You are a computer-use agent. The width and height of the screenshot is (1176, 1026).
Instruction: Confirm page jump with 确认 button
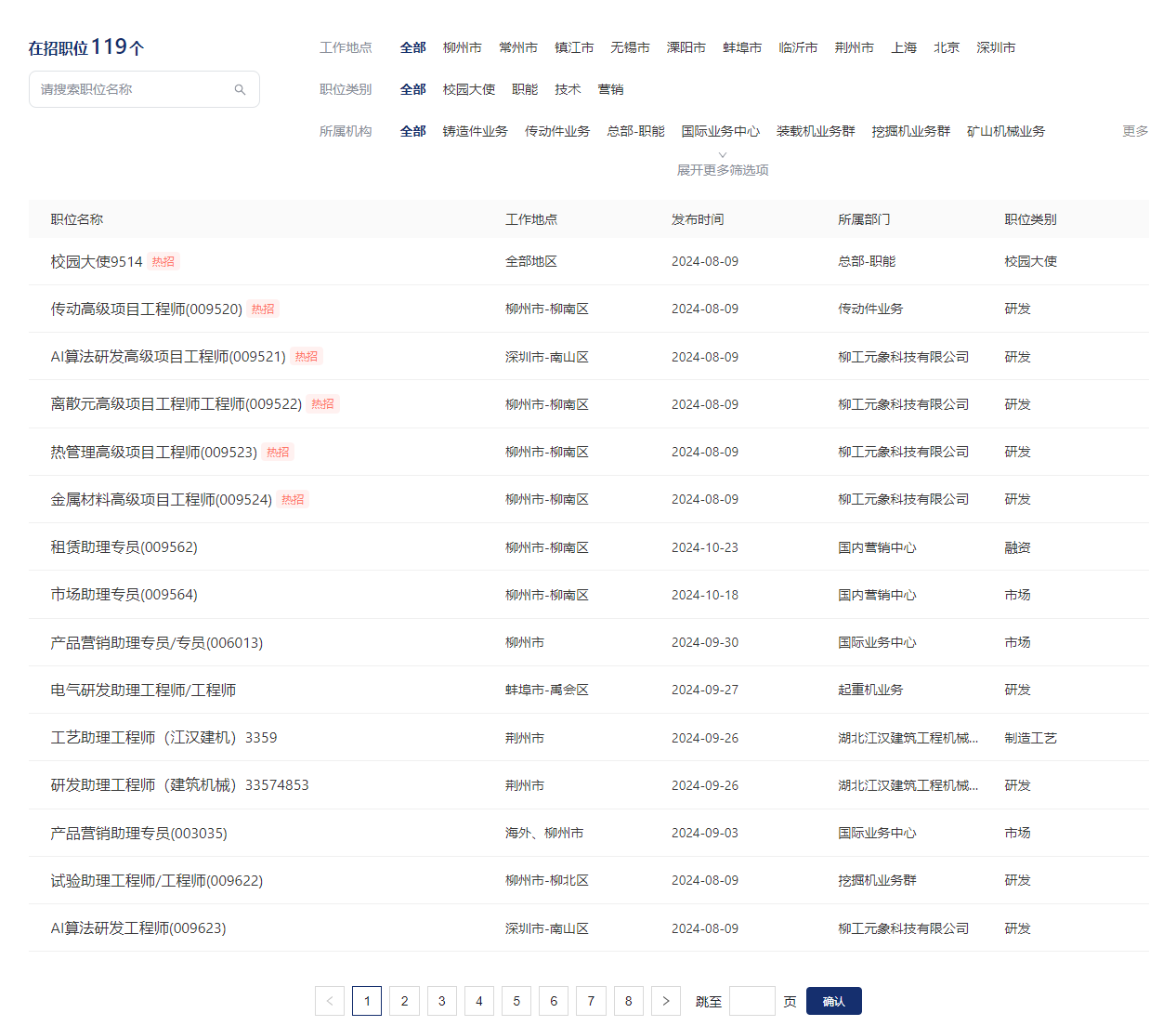click(x=834, y=1001)
